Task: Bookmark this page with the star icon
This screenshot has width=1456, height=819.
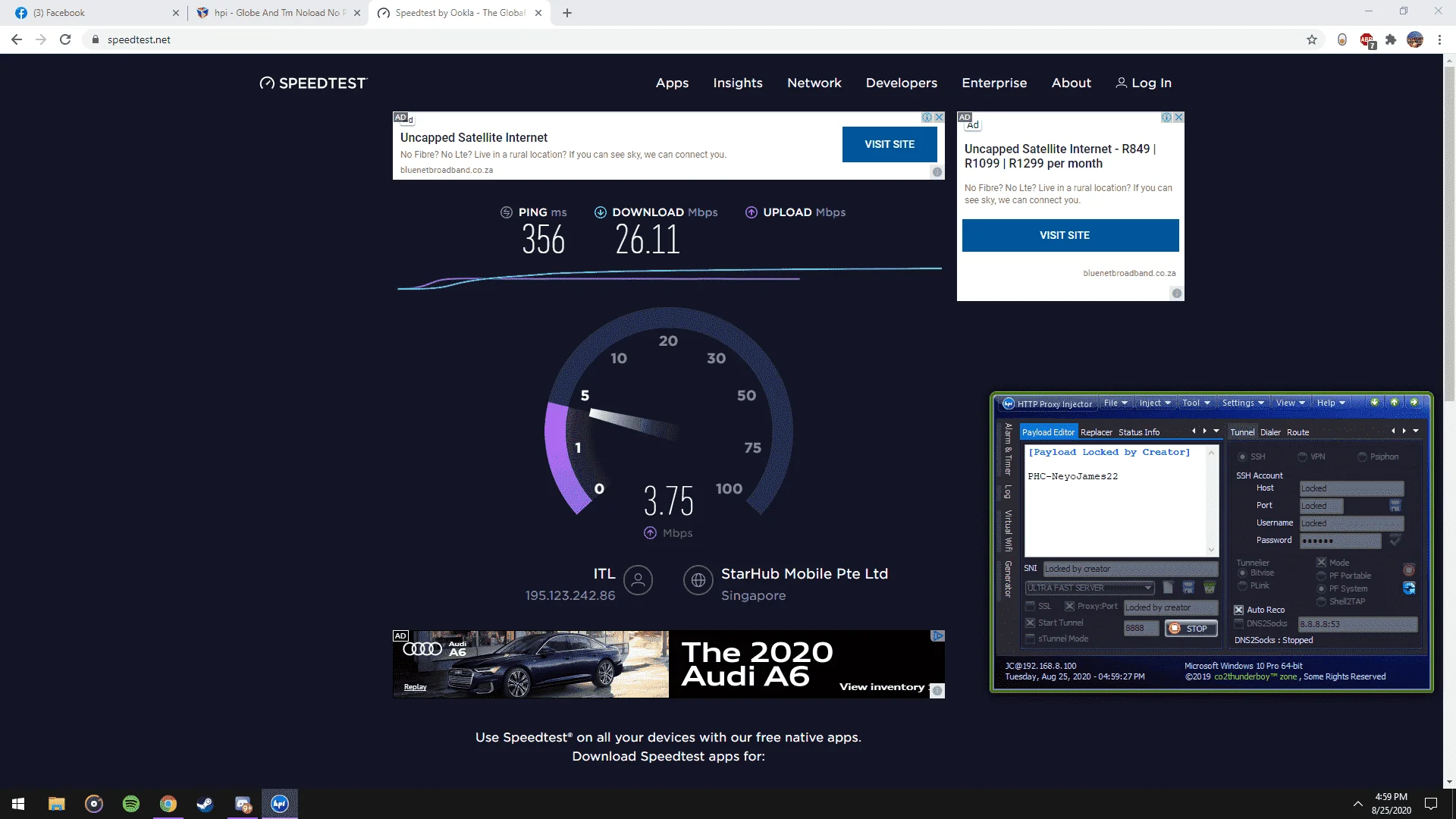Action: point(1312,39)
